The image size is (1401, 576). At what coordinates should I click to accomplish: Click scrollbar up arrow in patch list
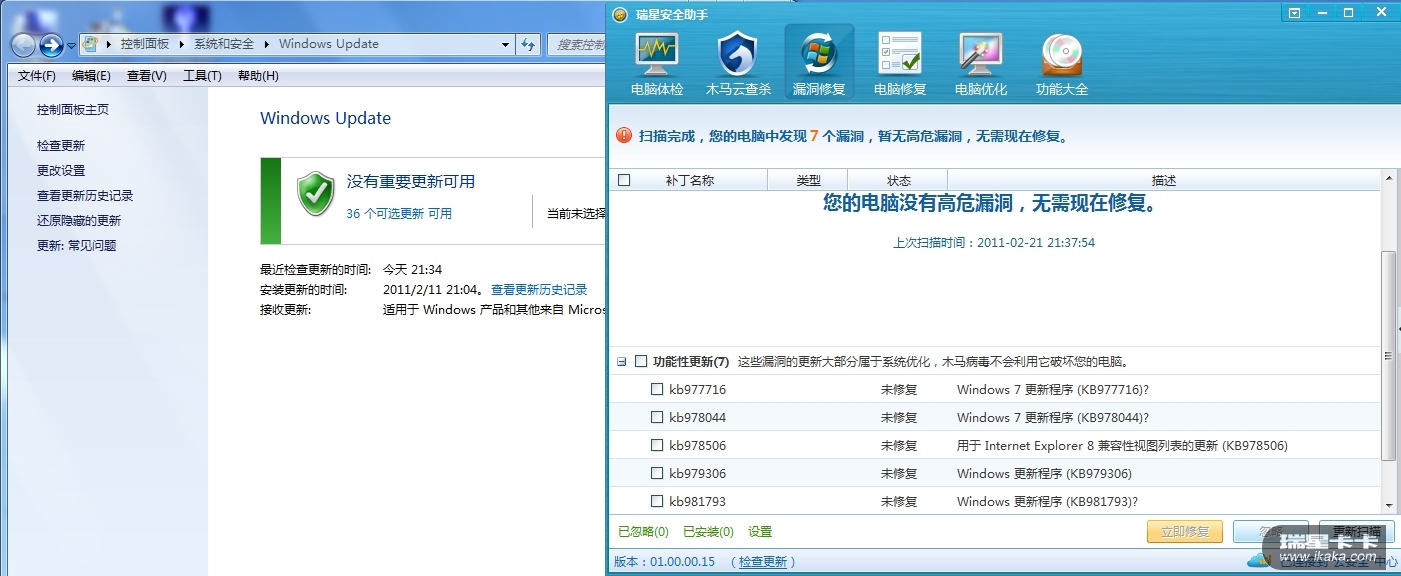coord(1388,178)
